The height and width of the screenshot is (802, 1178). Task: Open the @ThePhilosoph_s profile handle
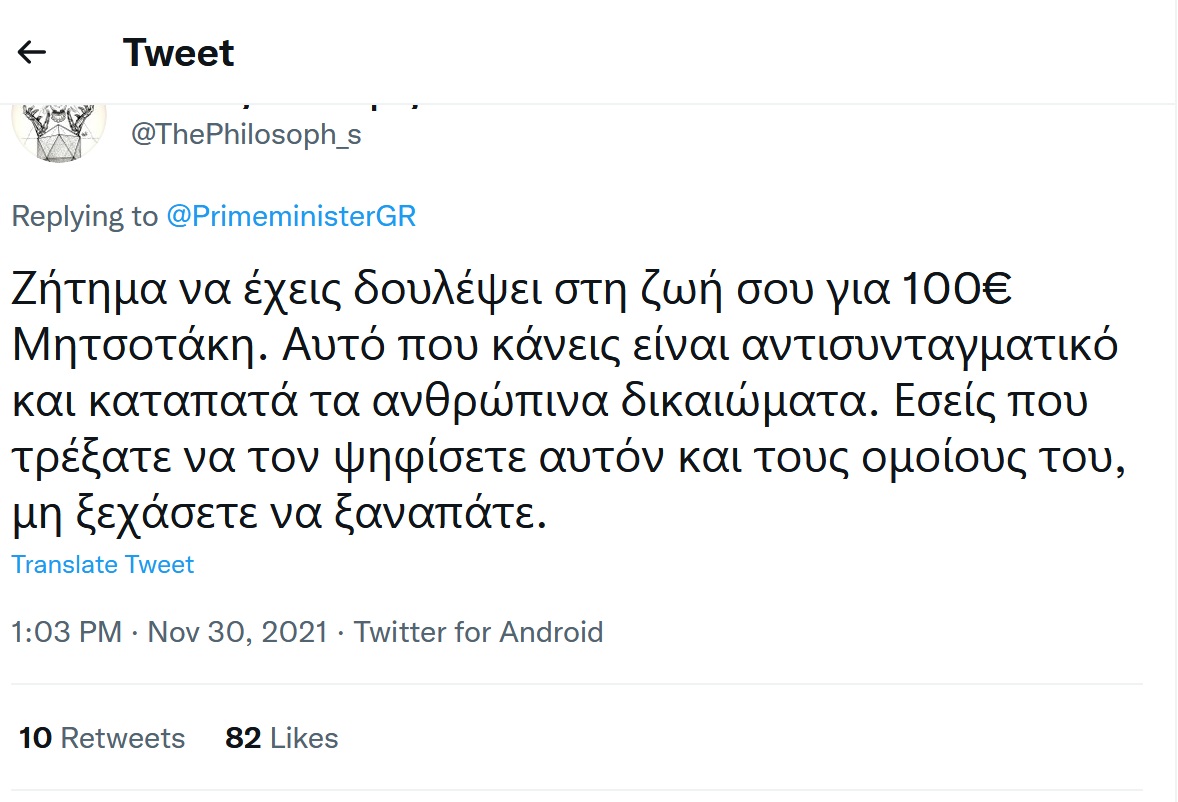click(x=246, y=135)
